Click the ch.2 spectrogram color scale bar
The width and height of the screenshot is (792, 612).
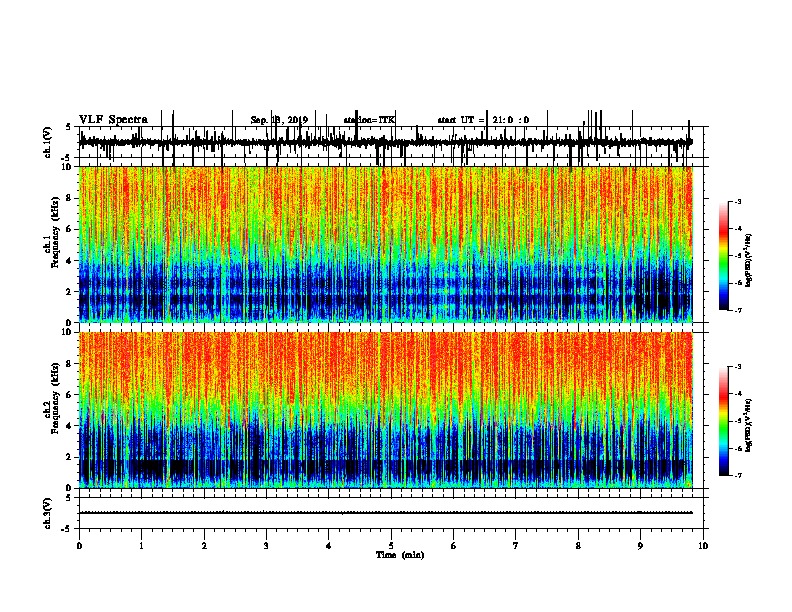pyautogui.click(x=723, y=421)
